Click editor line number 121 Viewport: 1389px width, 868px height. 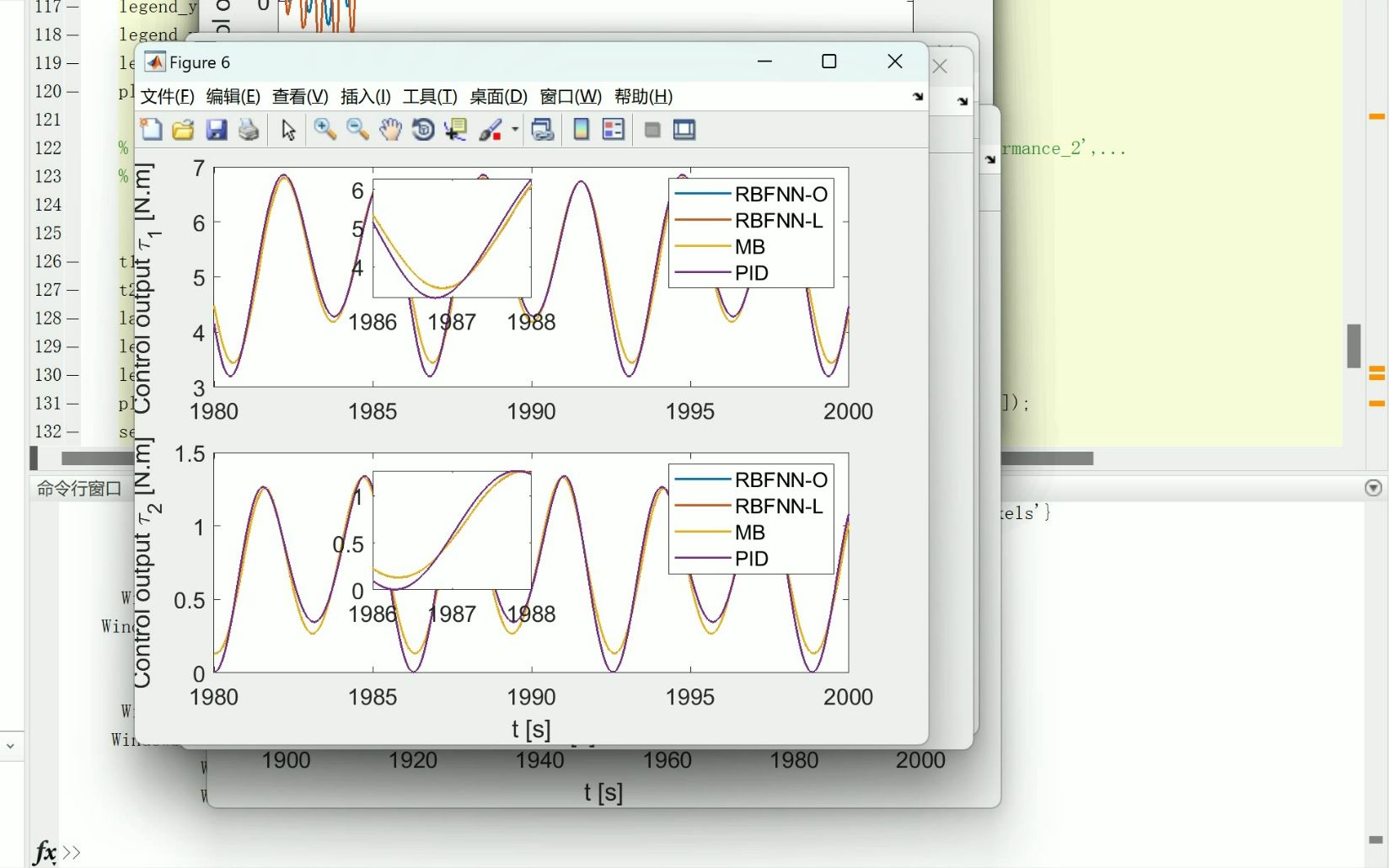[48, 120]
